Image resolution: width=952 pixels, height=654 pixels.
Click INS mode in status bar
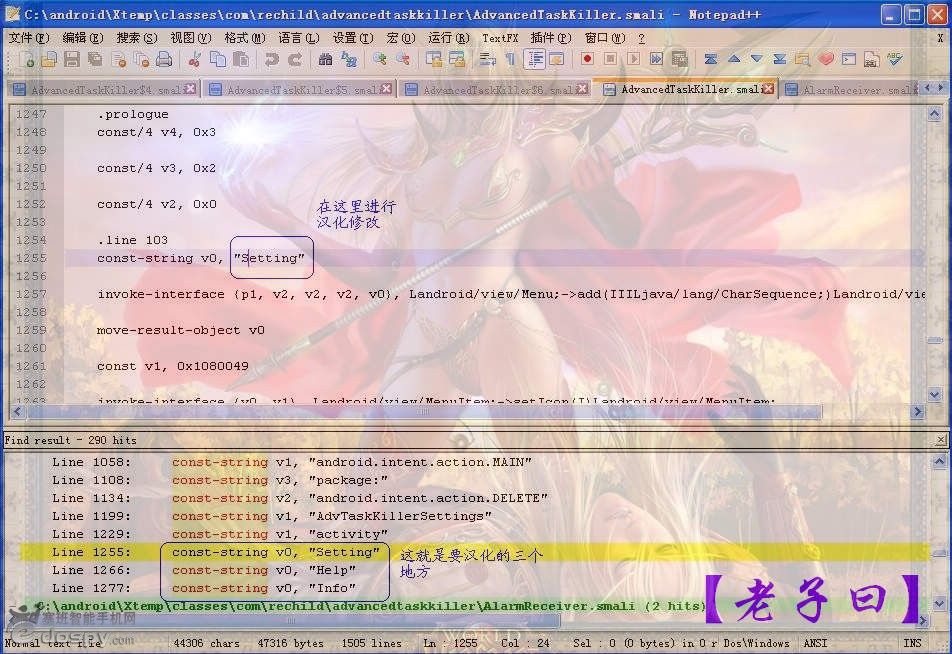pyautogui.click(x=912, y=642)
